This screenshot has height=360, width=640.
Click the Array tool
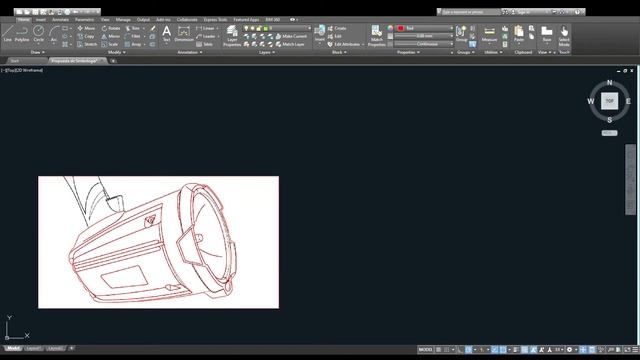click(x=133, y=44)
